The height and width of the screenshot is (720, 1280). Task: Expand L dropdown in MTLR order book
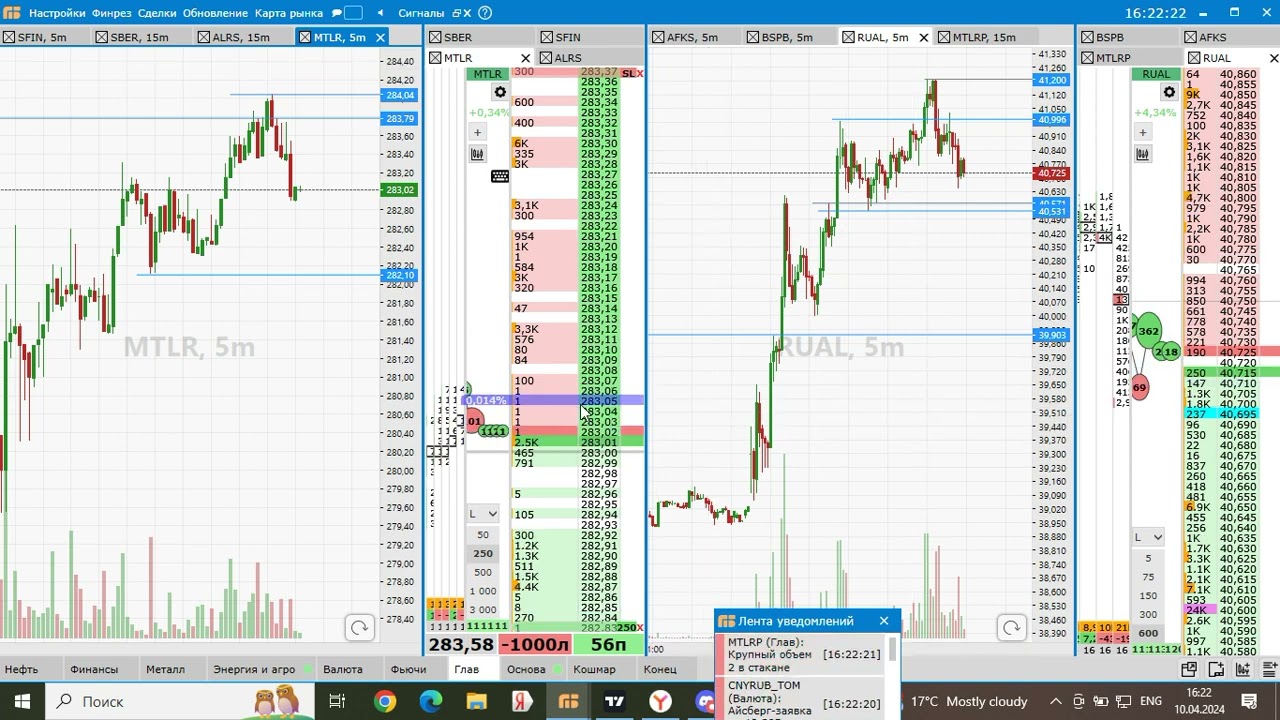[x=482, y=514]
